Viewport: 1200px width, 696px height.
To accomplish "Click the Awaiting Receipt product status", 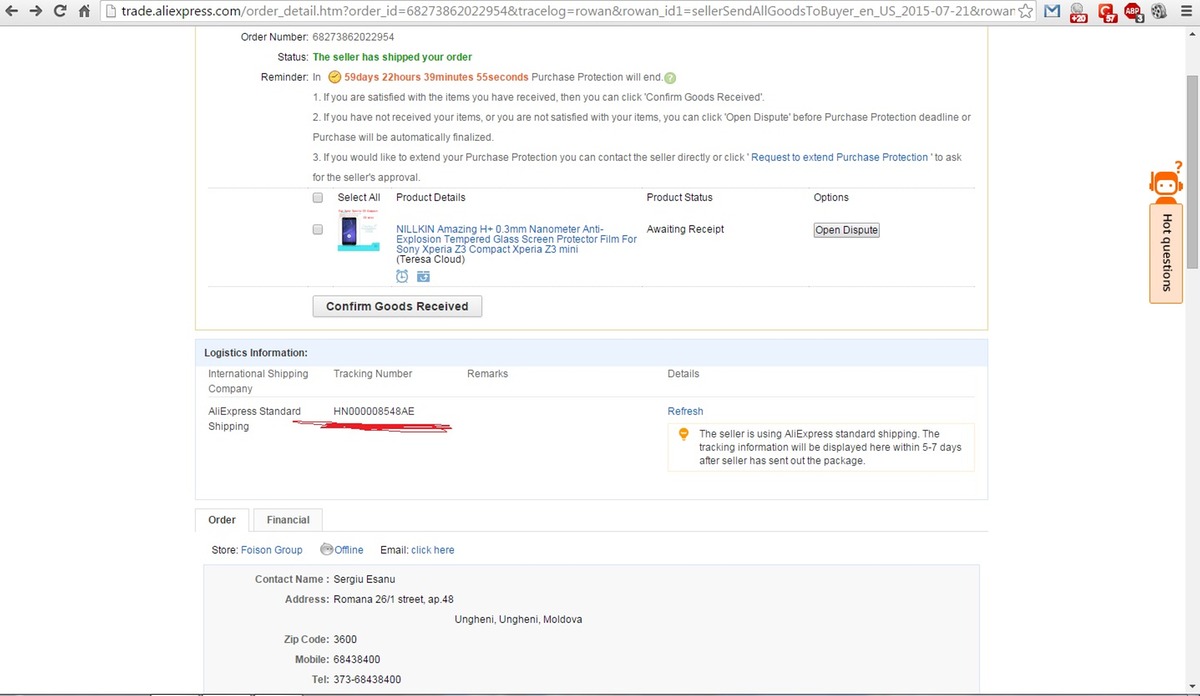I will point(685,229).
